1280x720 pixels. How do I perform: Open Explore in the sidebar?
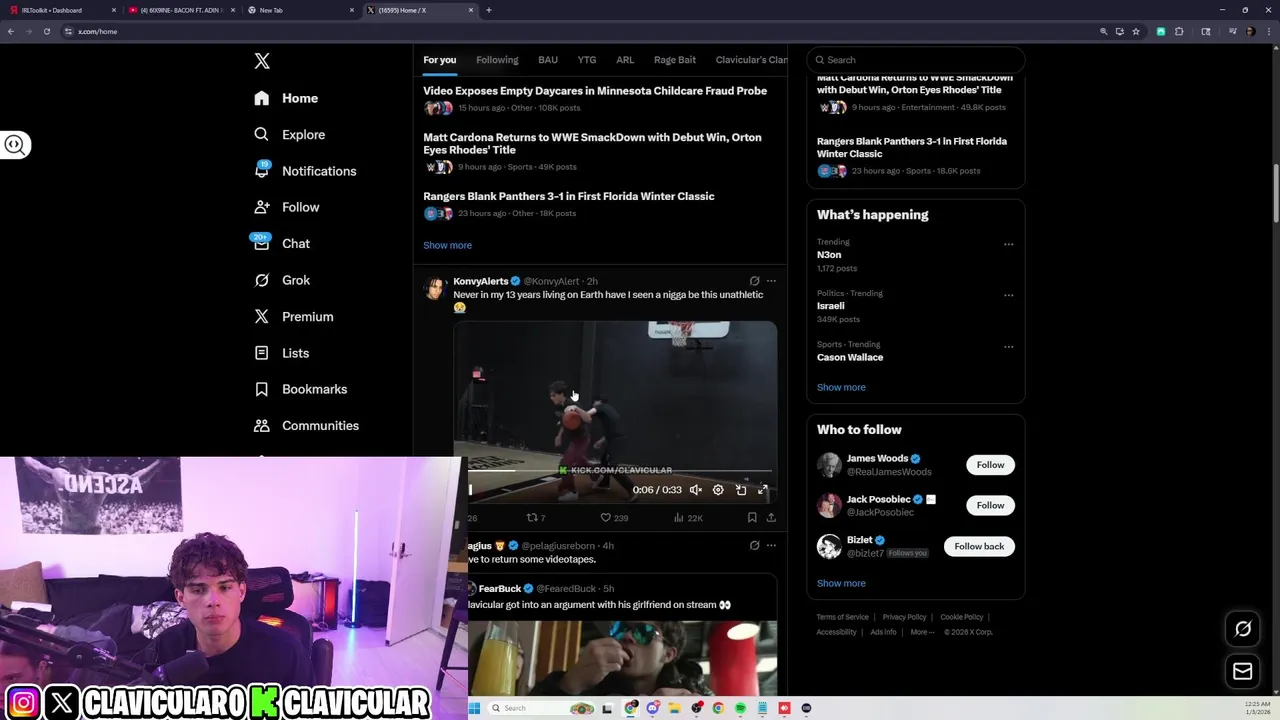[x=289, y=135]
